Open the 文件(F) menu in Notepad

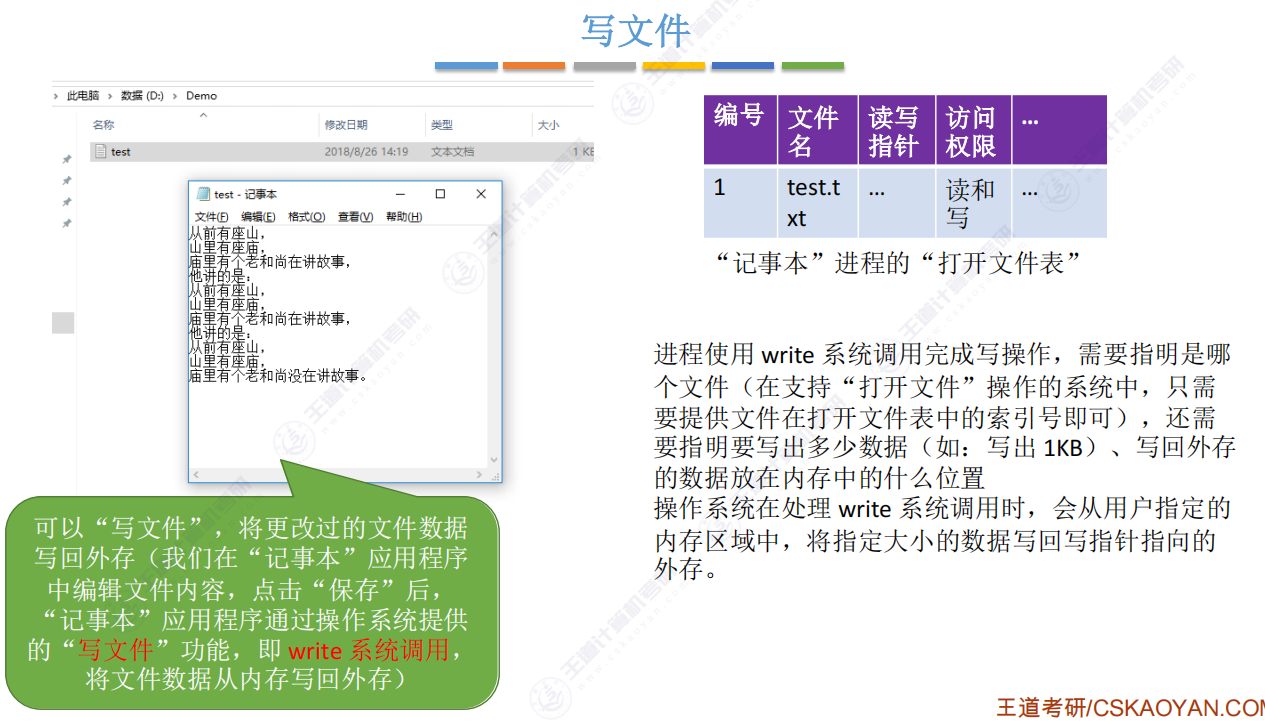coord(211,217)
